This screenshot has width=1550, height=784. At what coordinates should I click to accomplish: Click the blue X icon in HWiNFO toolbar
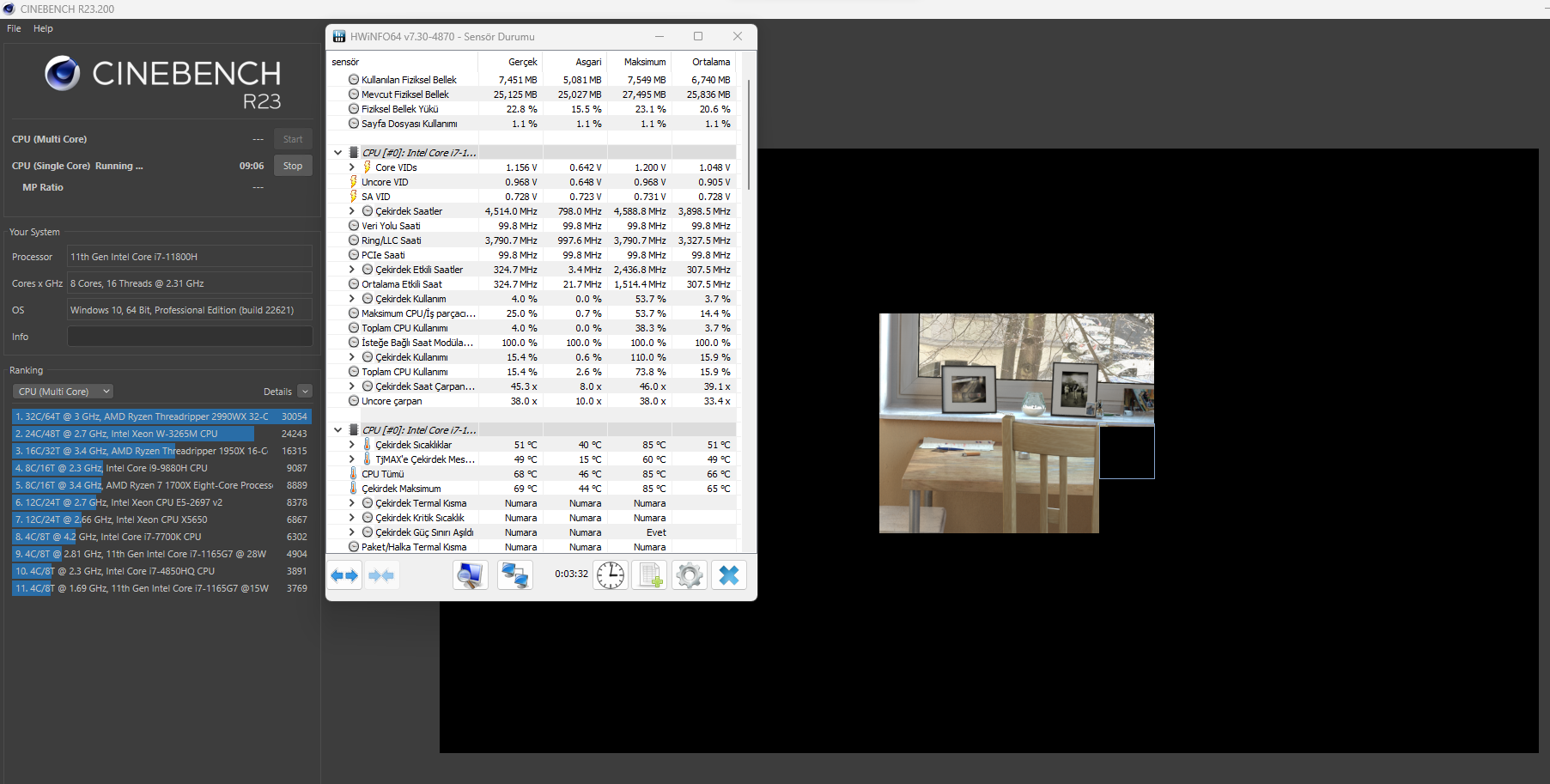(729, 575)
